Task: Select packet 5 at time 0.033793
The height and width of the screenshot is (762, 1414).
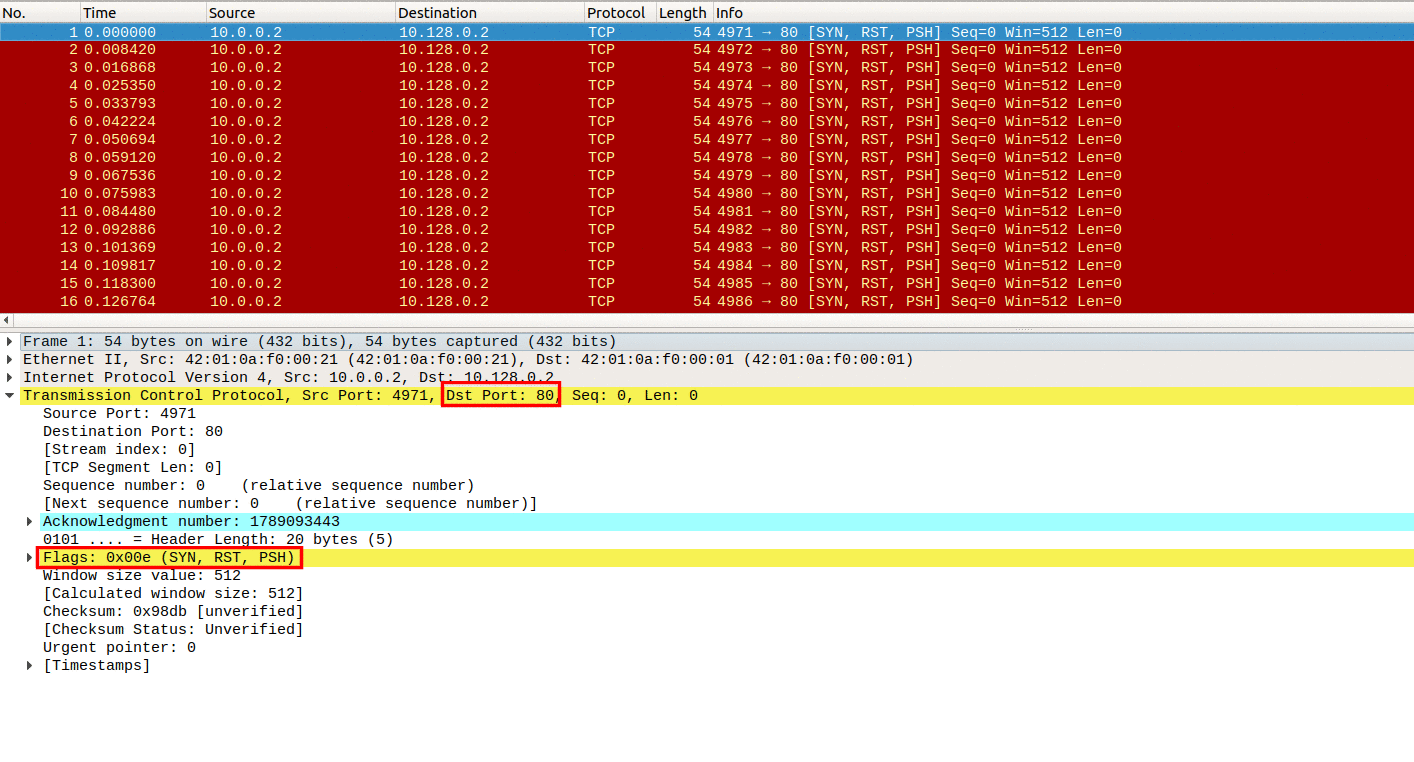Action: 707,104
